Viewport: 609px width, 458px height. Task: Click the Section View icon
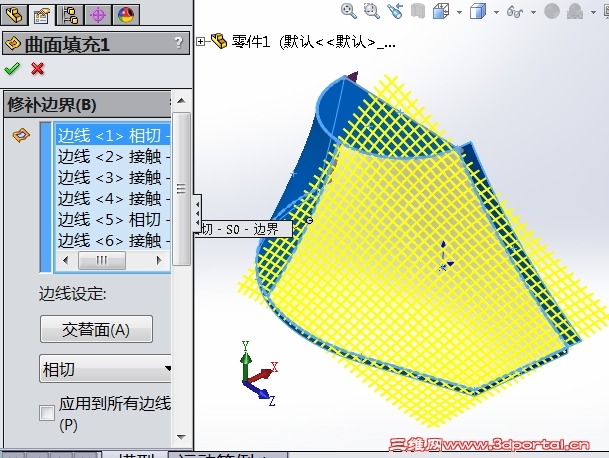click(x=418, y=11)
